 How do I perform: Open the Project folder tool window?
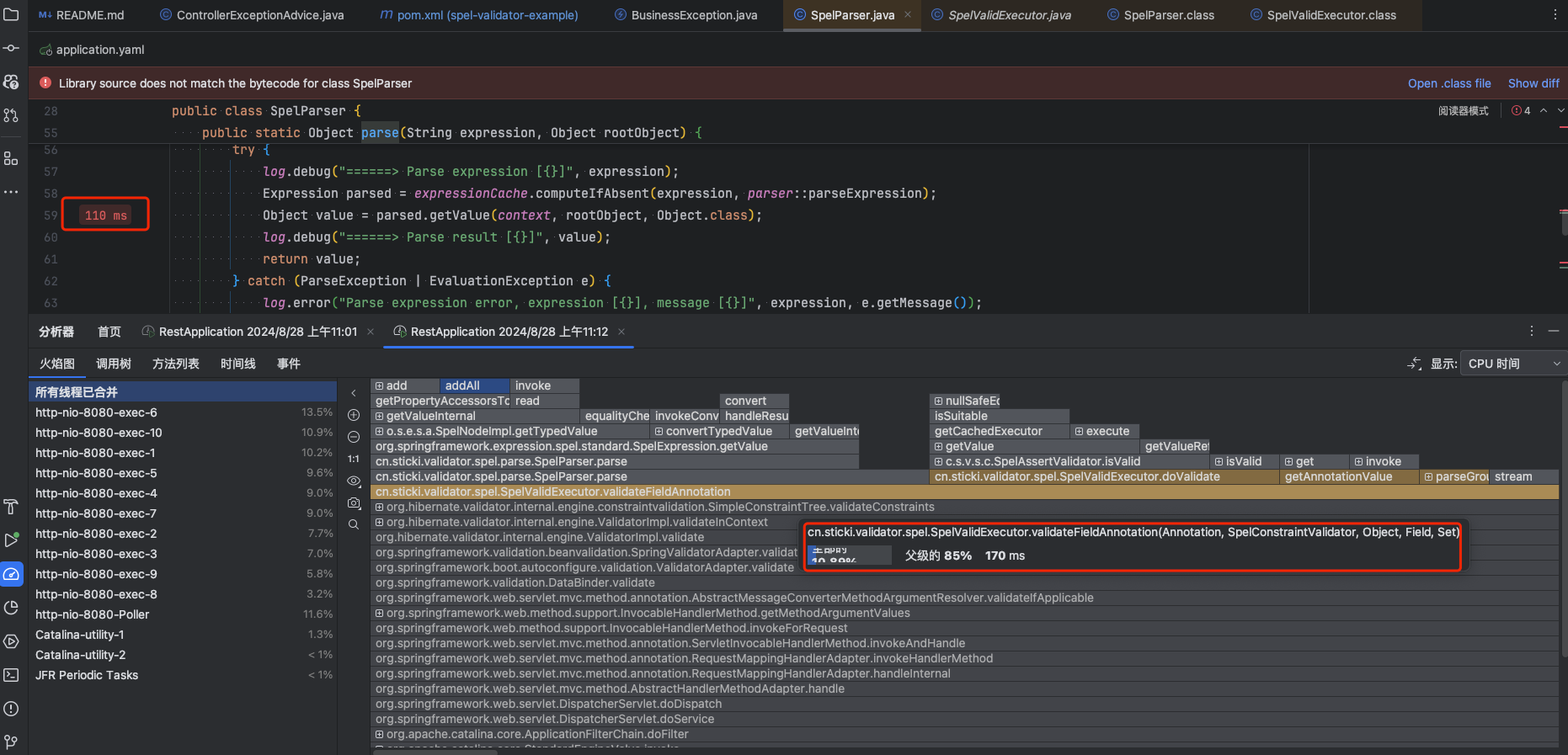coord(11,15)
